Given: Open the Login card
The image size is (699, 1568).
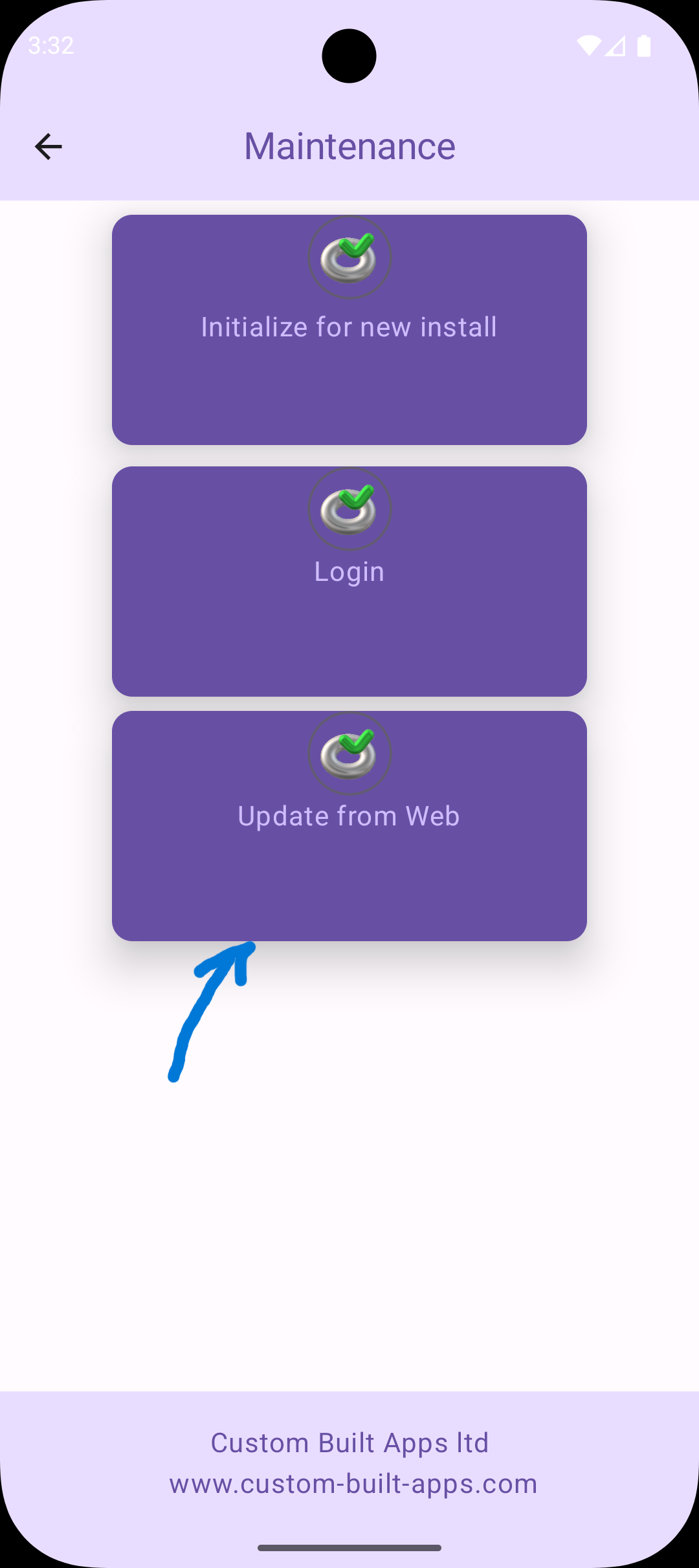Looking at the screenshot, I should click(349, 582).
